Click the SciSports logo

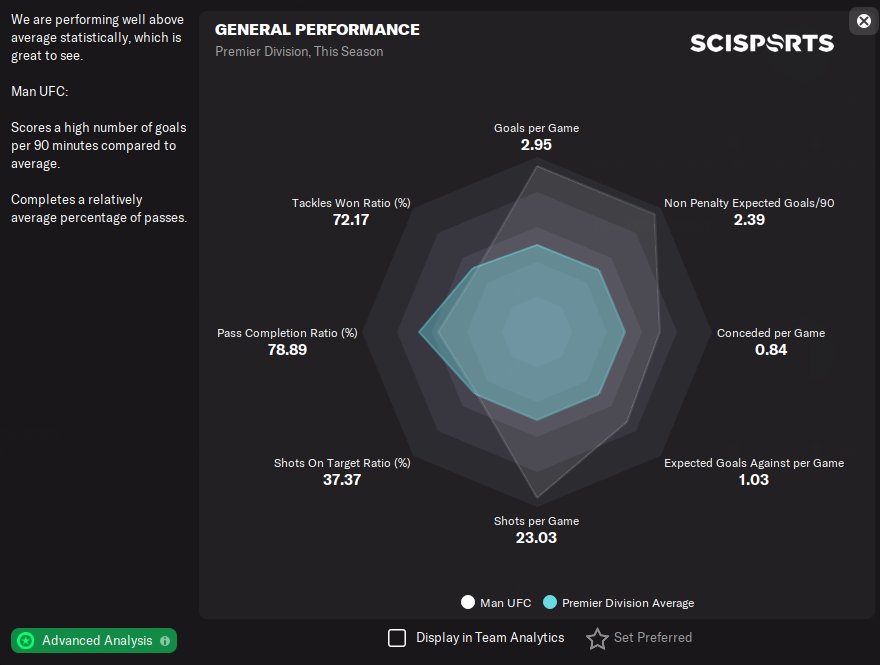point(762,43)
